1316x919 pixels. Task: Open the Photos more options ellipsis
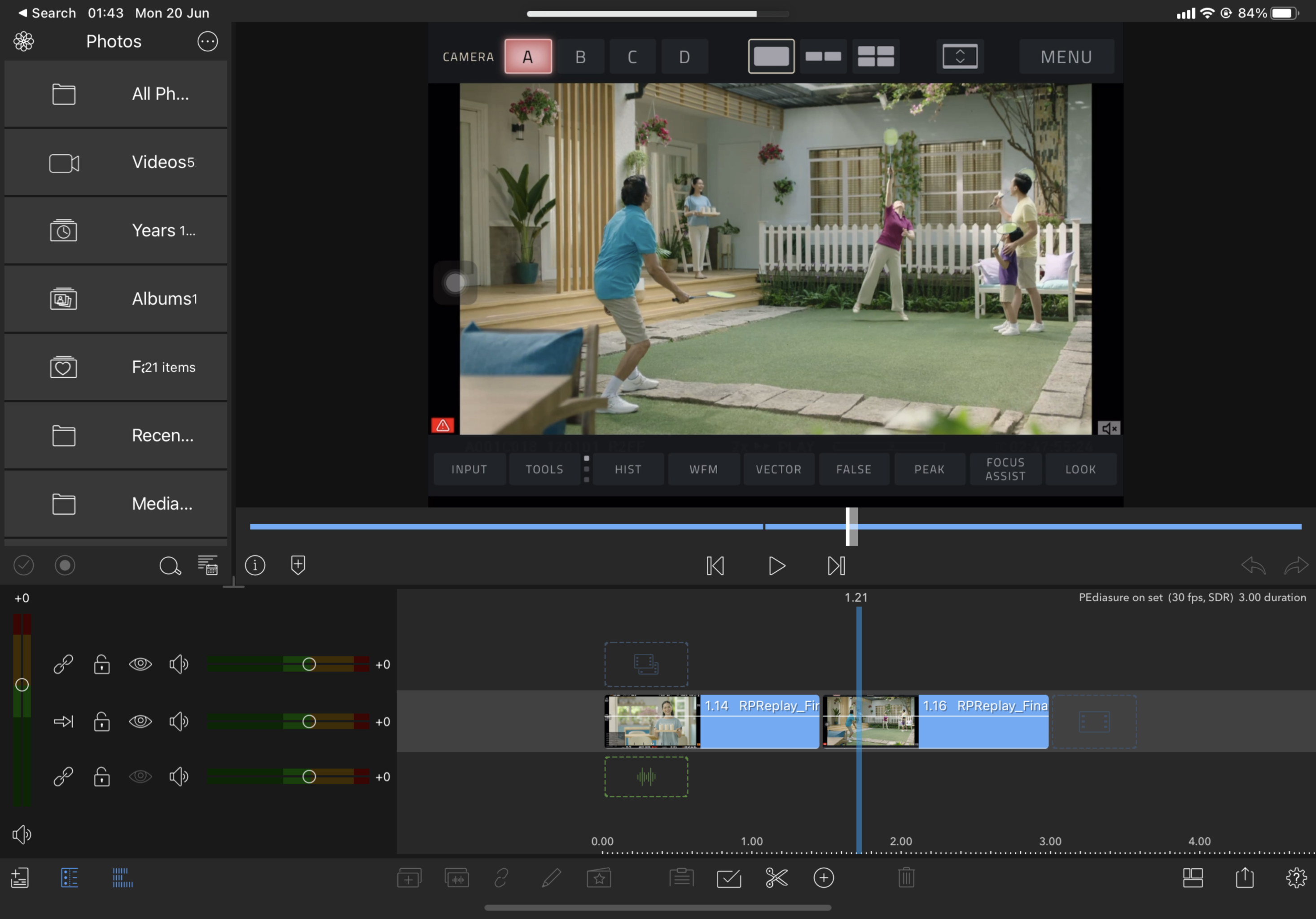[207, 41]
